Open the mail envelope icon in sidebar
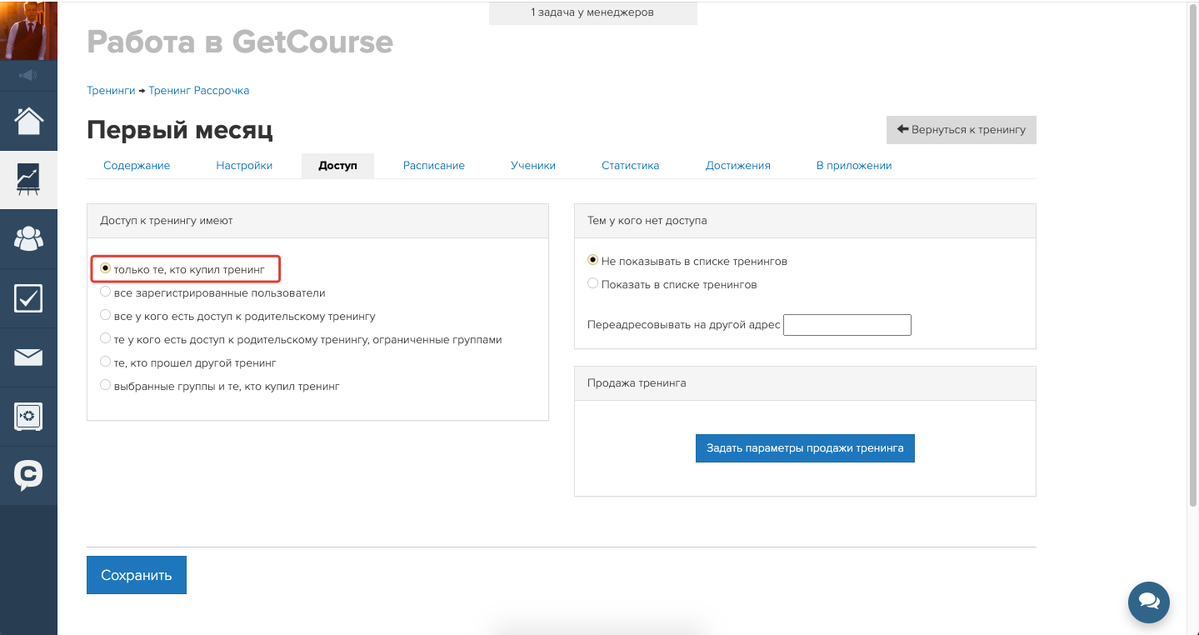 click(x=28, y=357)
